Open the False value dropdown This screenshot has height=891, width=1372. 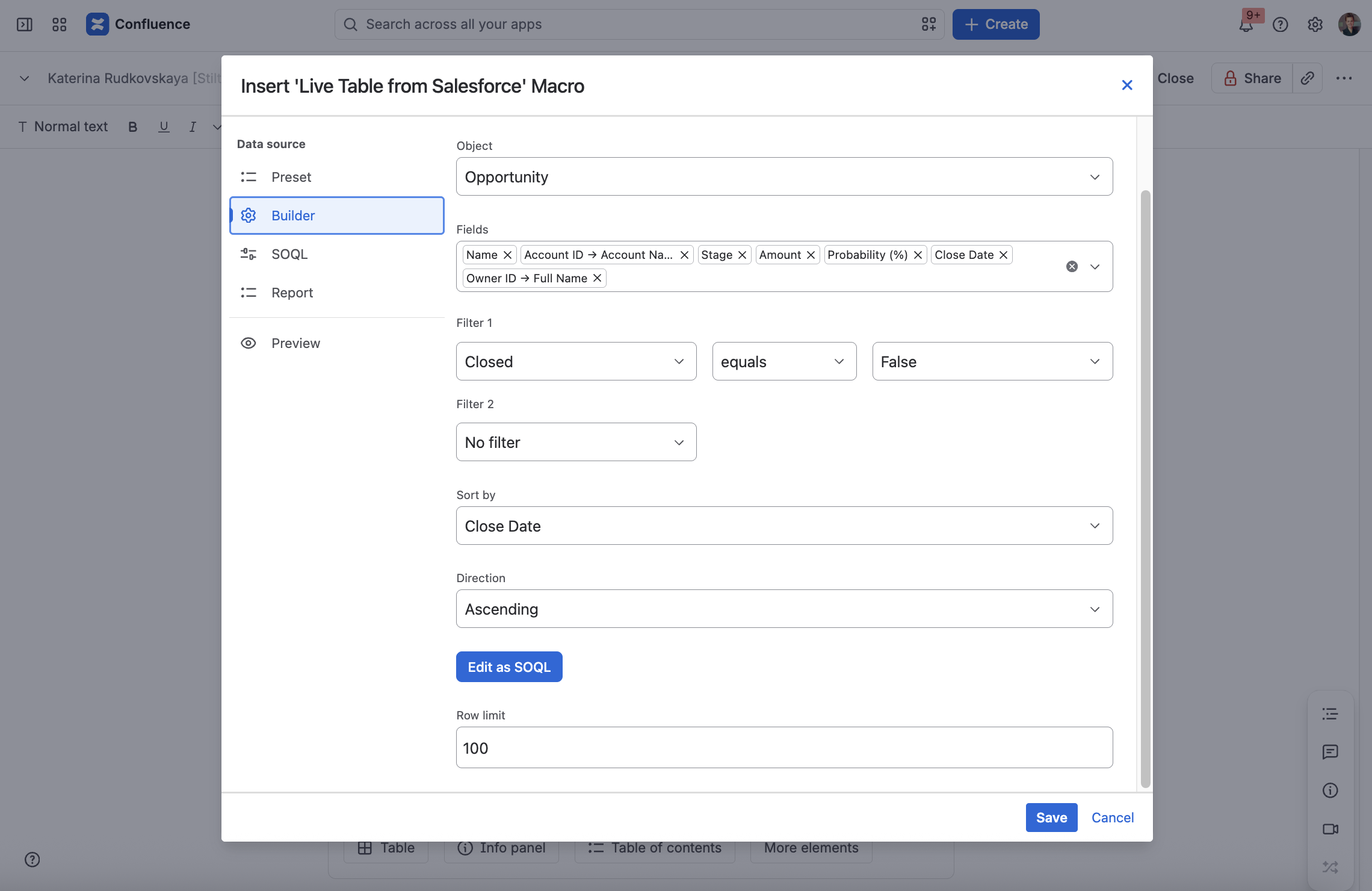992,362
